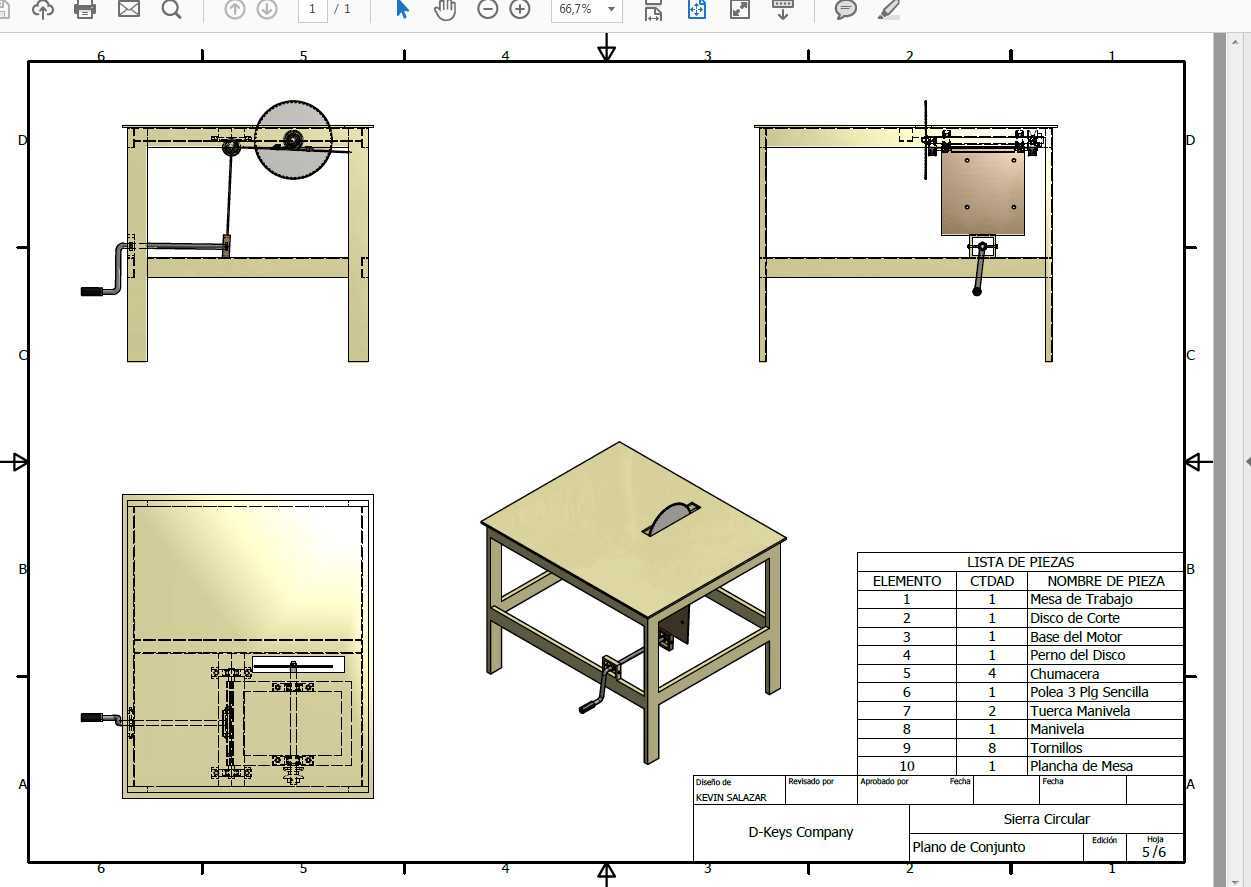Zoom out with minus button

tap(487, 9)
